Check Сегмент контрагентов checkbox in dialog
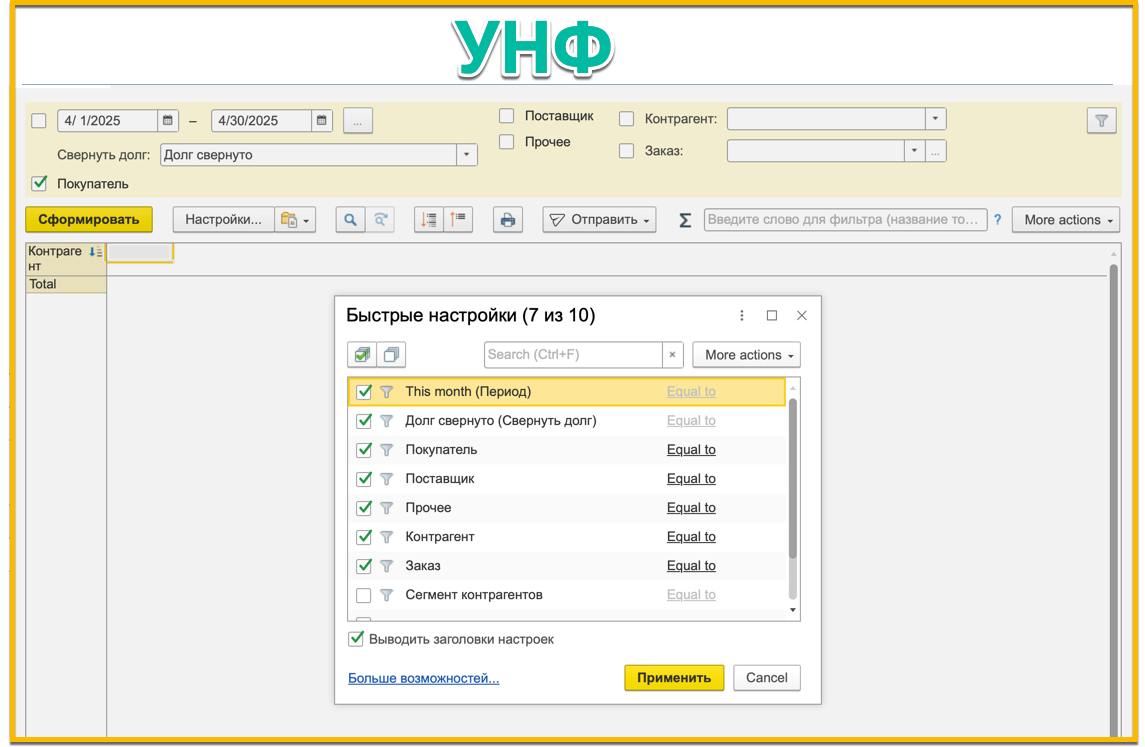The width and height of the screenshot is (1145, 747). (363, 595)
